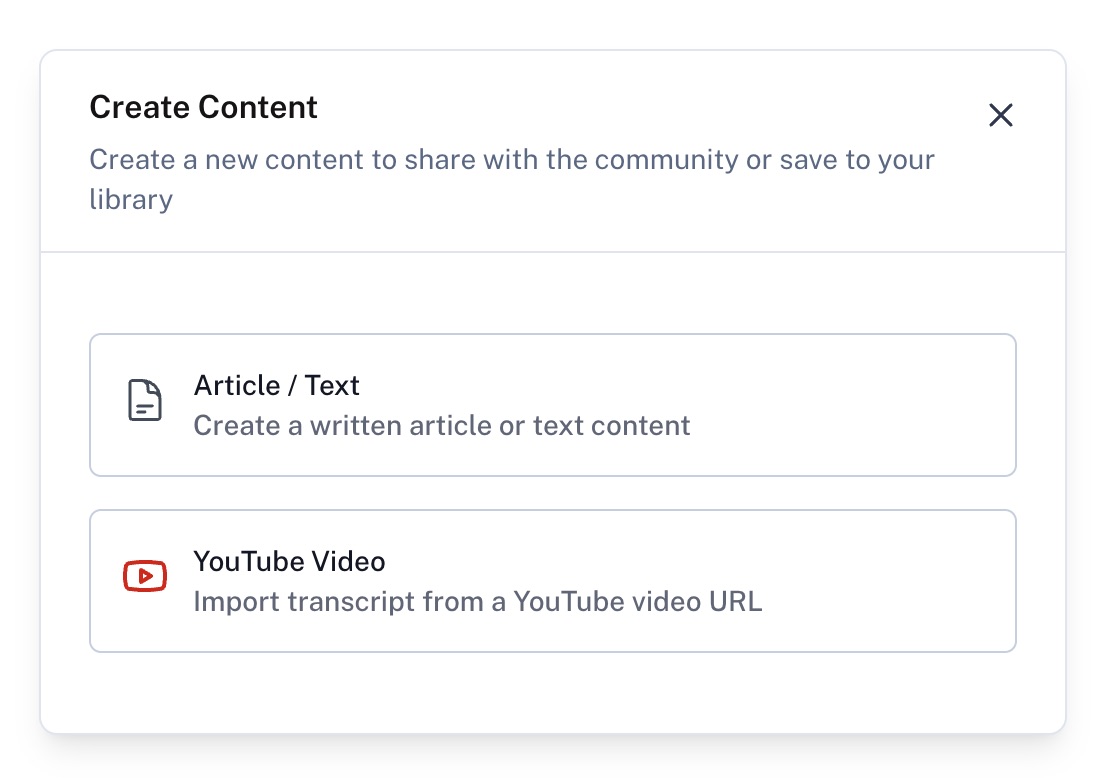Image resolution: width=1110 pixels, height=778 pixels.
Task: Click the header divider line under the subtitle
Action: click(552, 252)
